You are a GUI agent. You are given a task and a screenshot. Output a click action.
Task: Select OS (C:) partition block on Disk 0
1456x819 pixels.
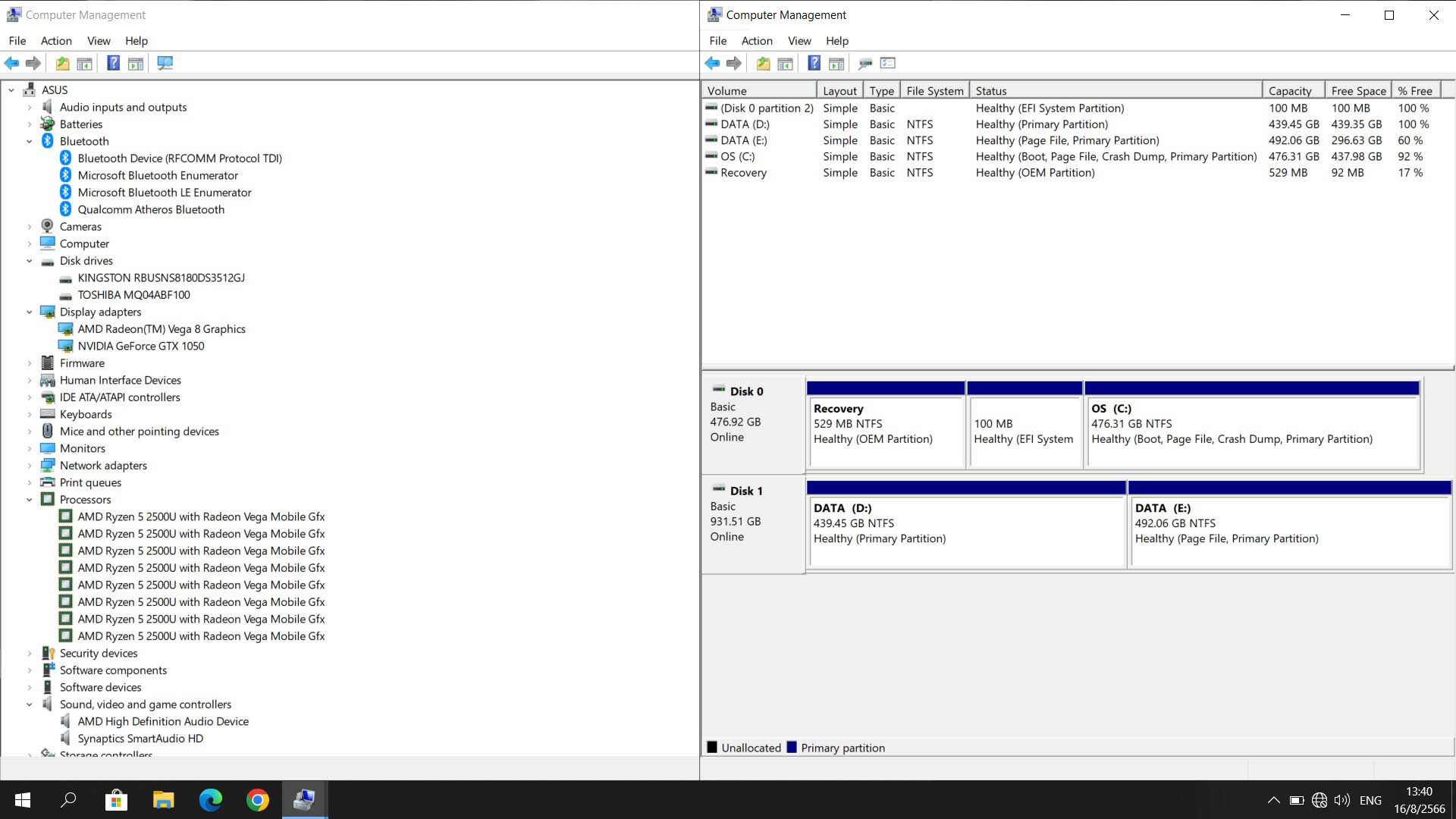point(1253,425)
